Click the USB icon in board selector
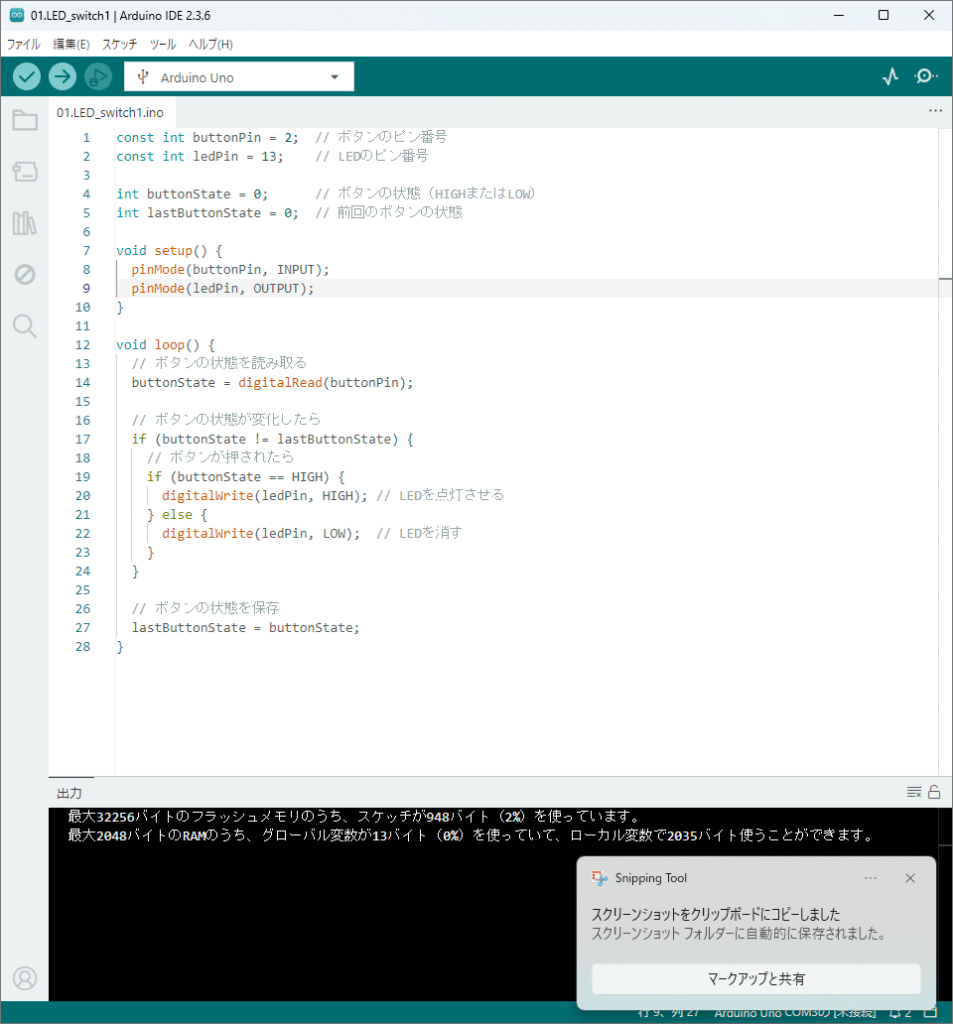This screenshot has width=953, height=1024. pyautogui.click(x=143, y=77)
